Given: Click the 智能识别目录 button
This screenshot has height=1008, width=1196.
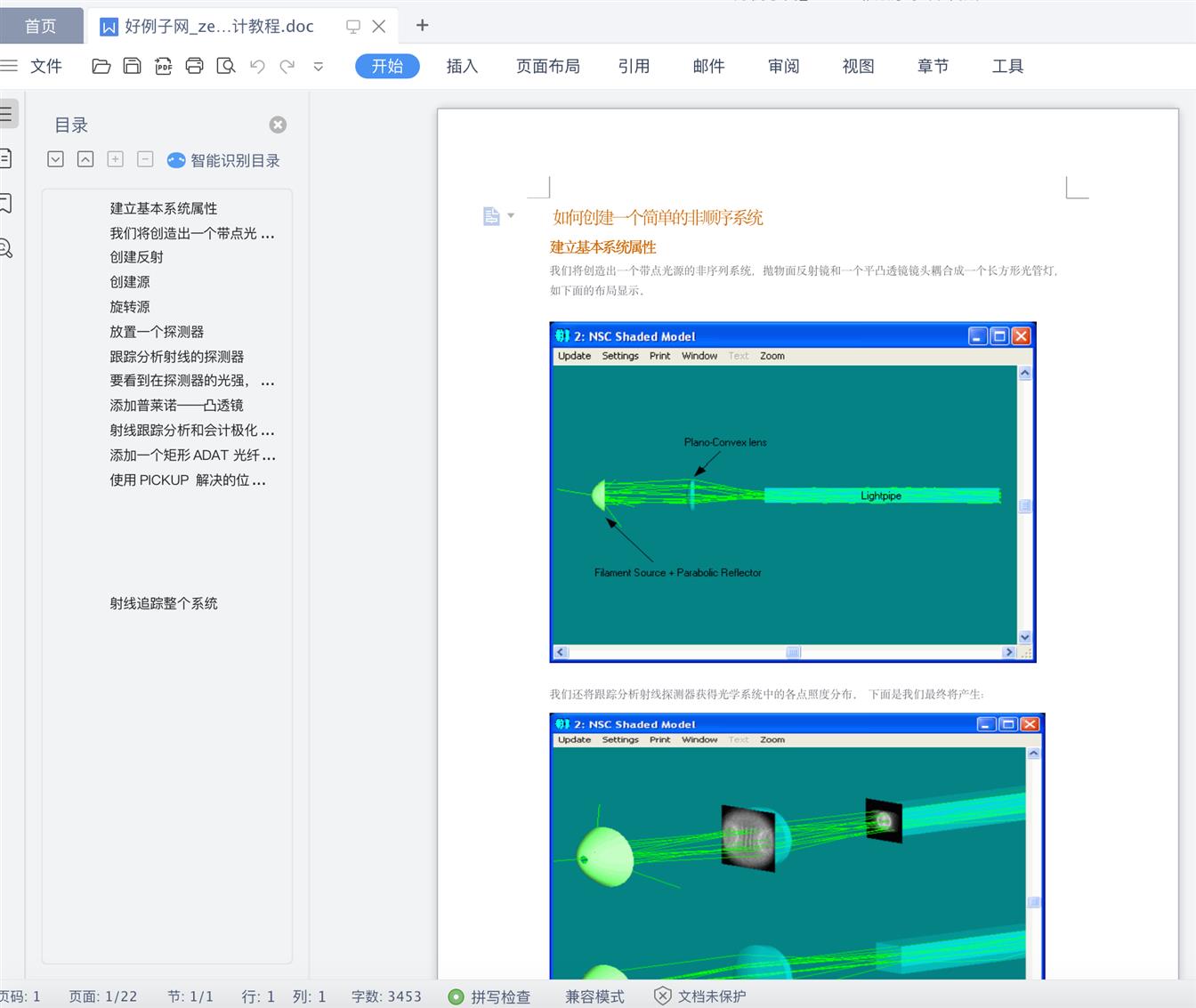Looking at the screenshot, I should pyautogui.click(x=224, y=160).
